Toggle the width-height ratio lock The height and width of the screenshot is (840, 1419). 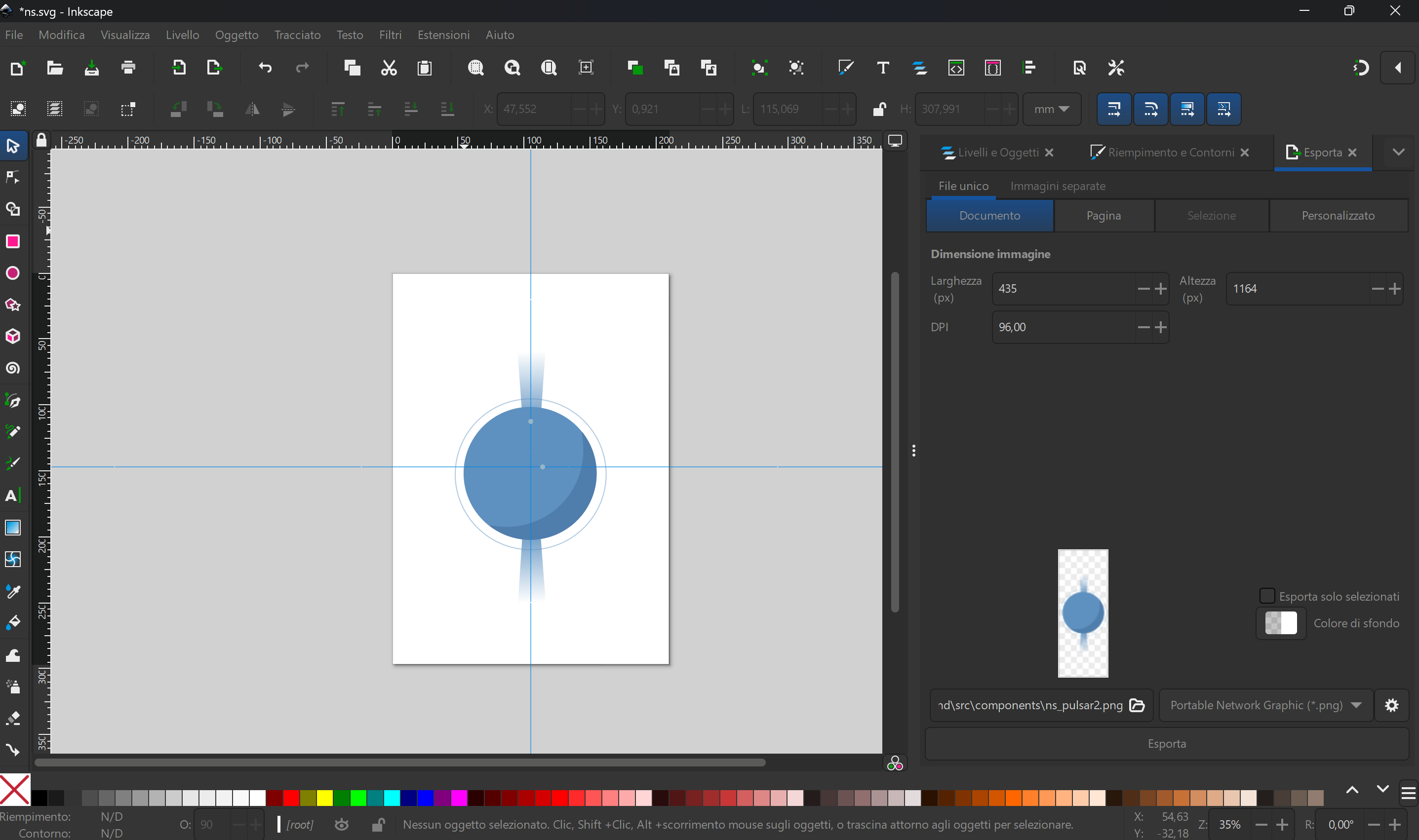click(x=879, y=109)
